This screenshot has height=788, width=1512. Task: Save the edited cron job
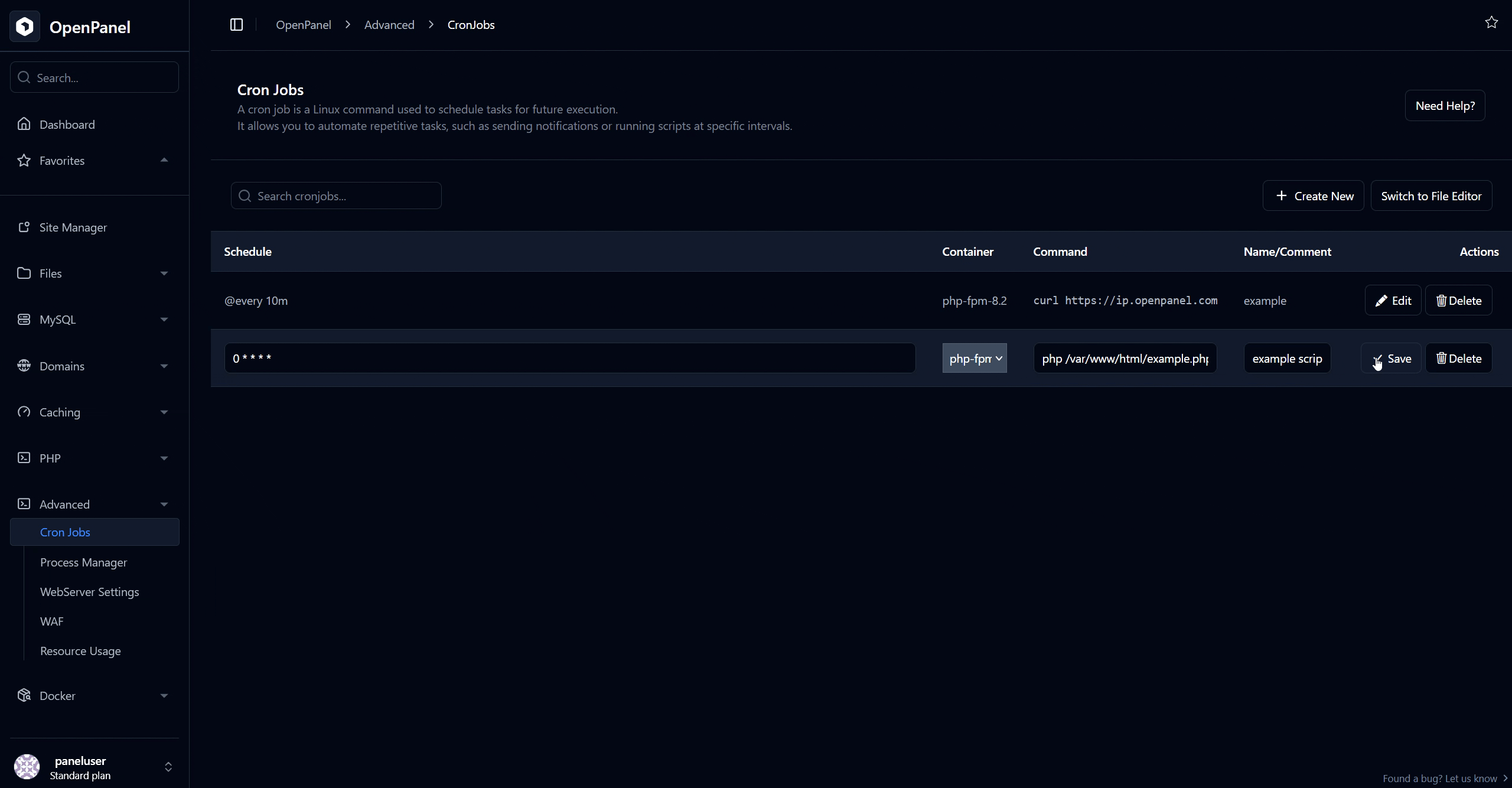click(x=1391, y=359)
